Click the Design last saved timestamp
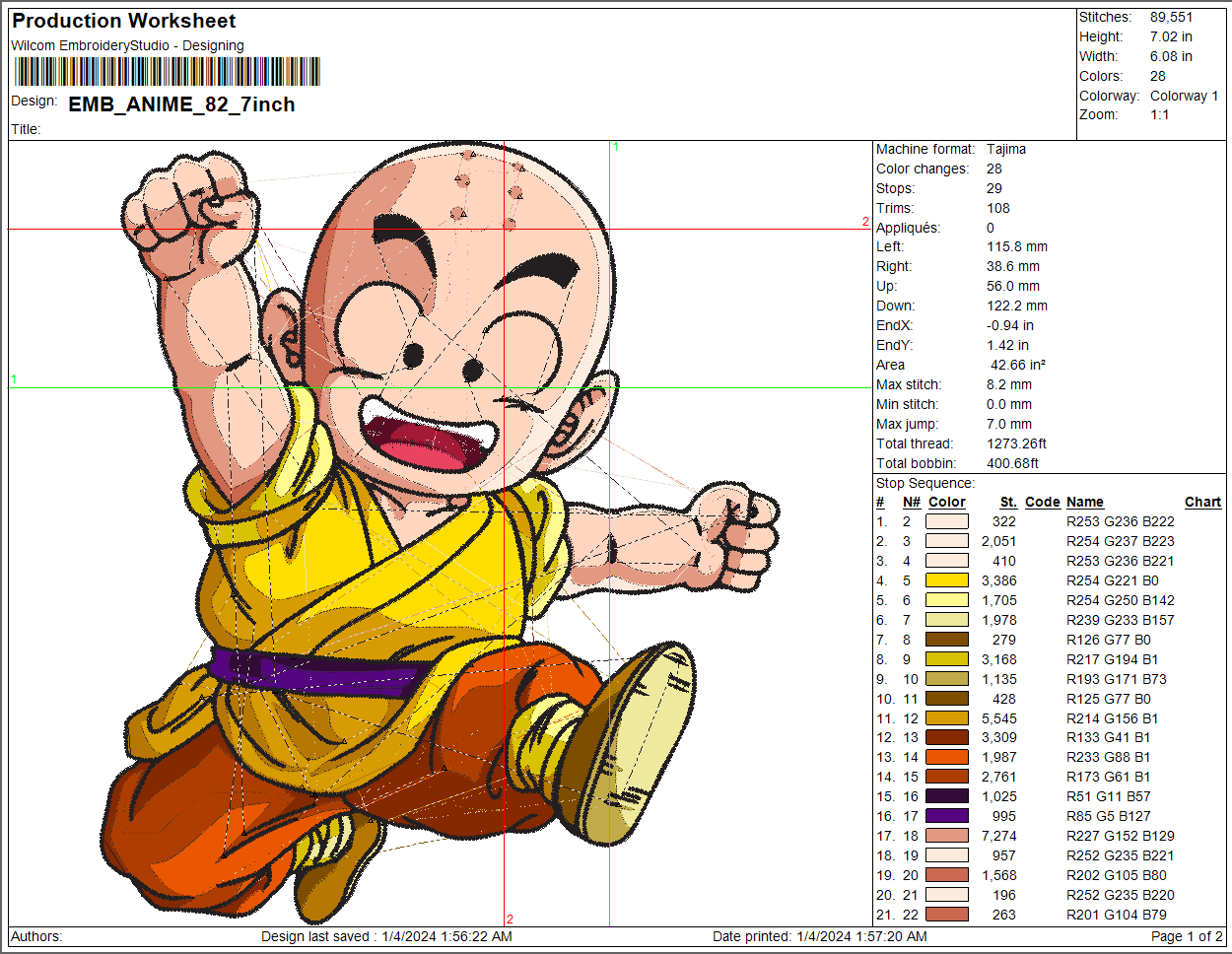Viewport: 1232px width, 954px height. pos(386,936)
